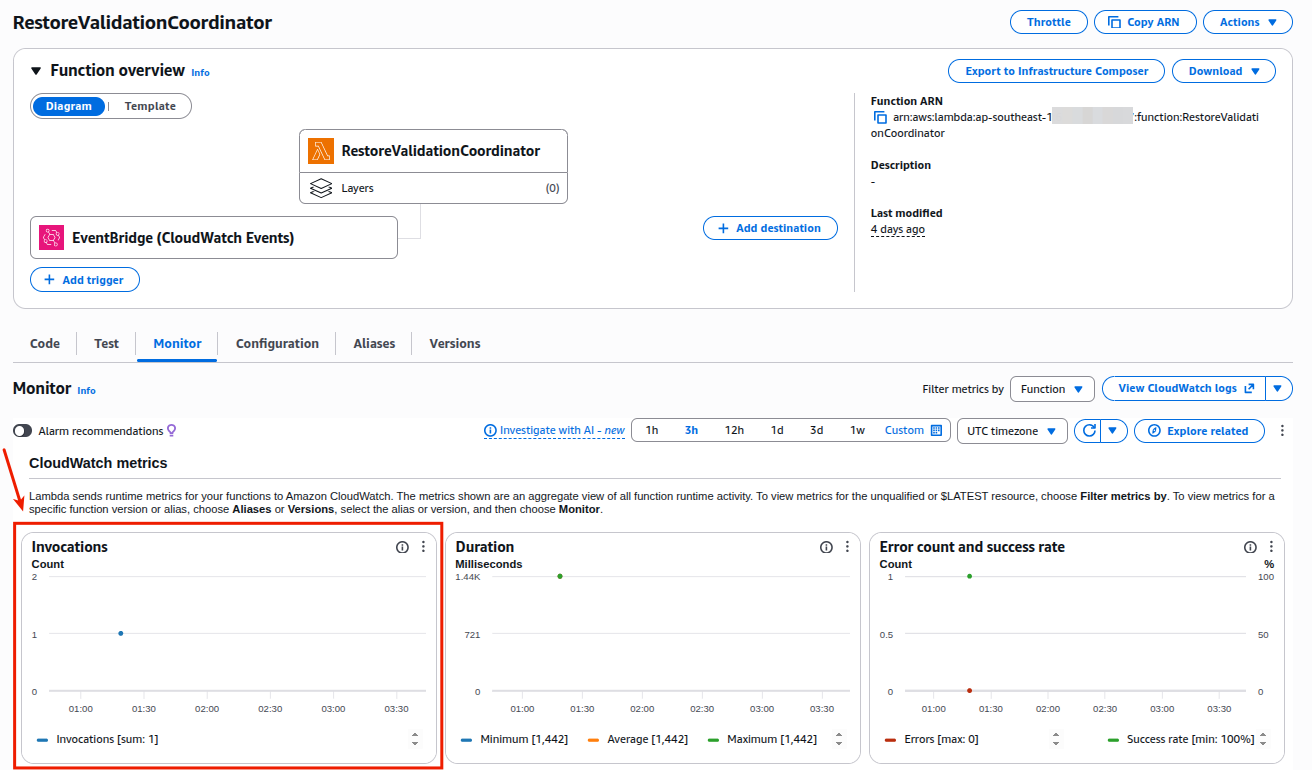Screen dimensions: 1312x770
Task: Click the EventBridge trigger icon
Action: [x=52, y=238]
